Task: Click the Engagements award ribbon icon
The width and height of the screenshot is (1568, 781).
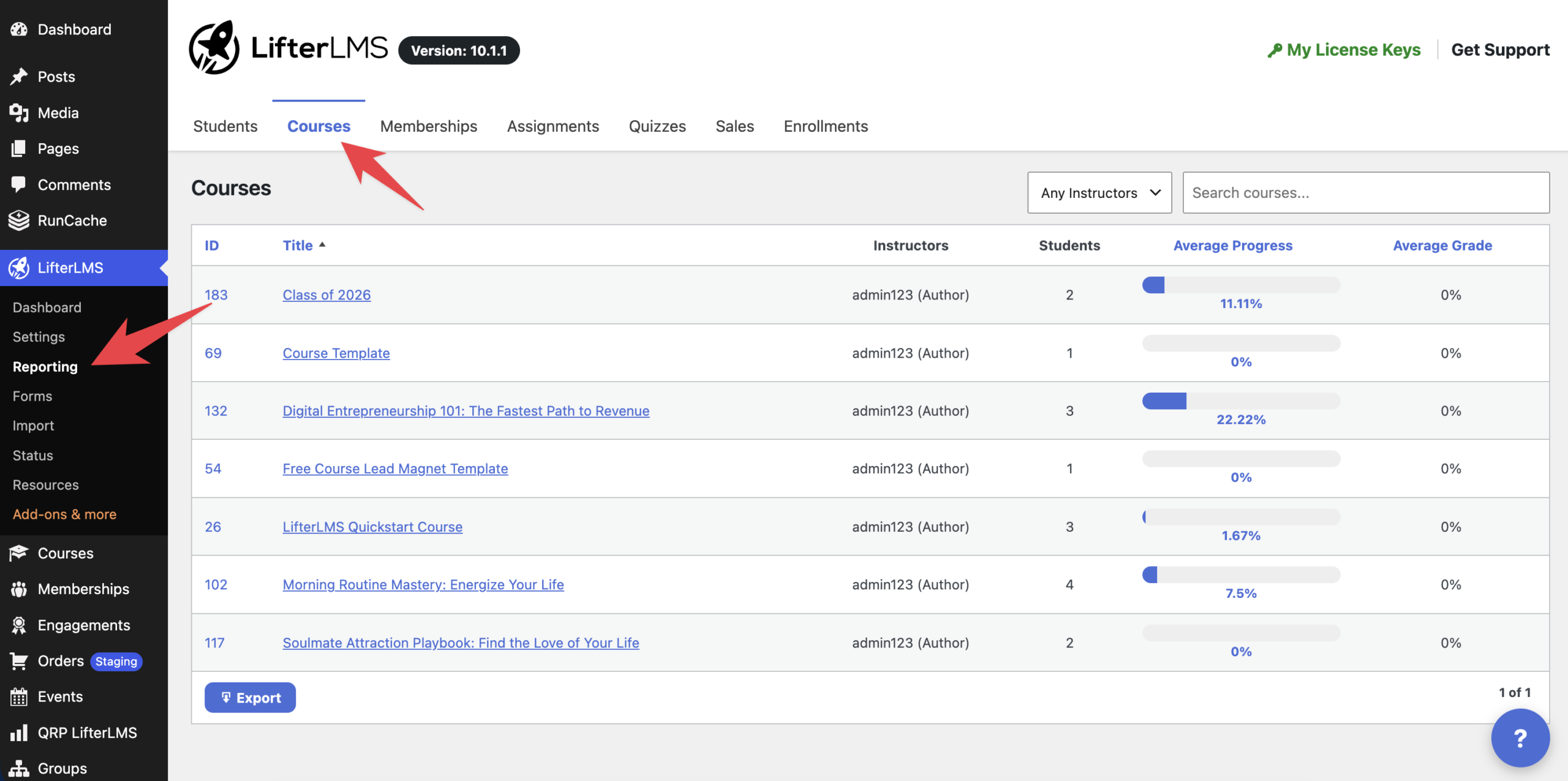Action: tap(19, 625)
